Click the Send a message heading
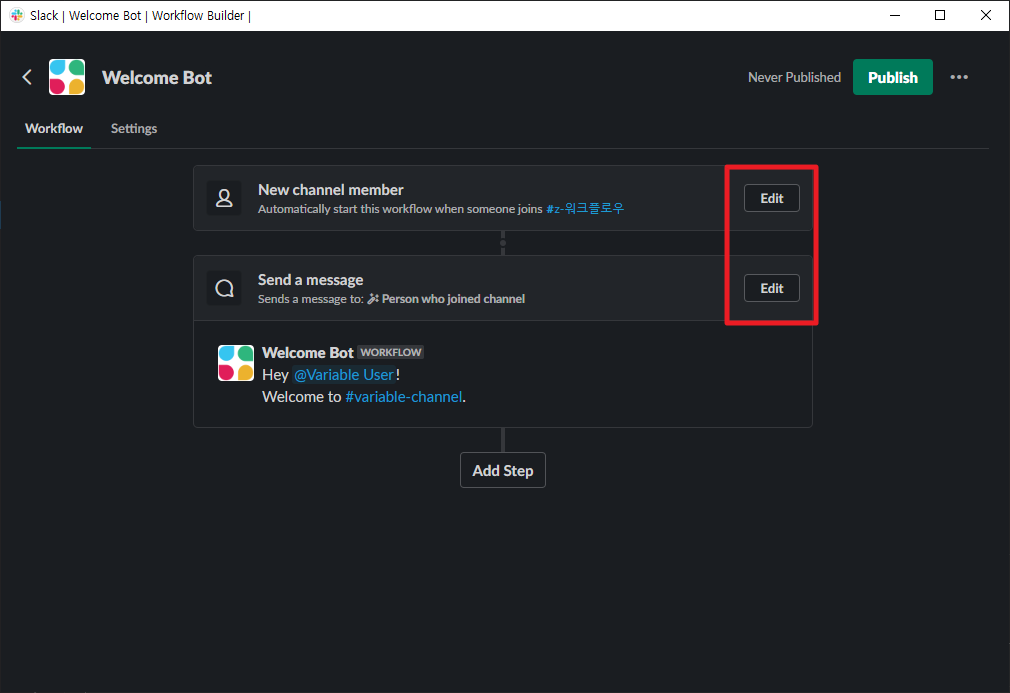 click(310, 280)
